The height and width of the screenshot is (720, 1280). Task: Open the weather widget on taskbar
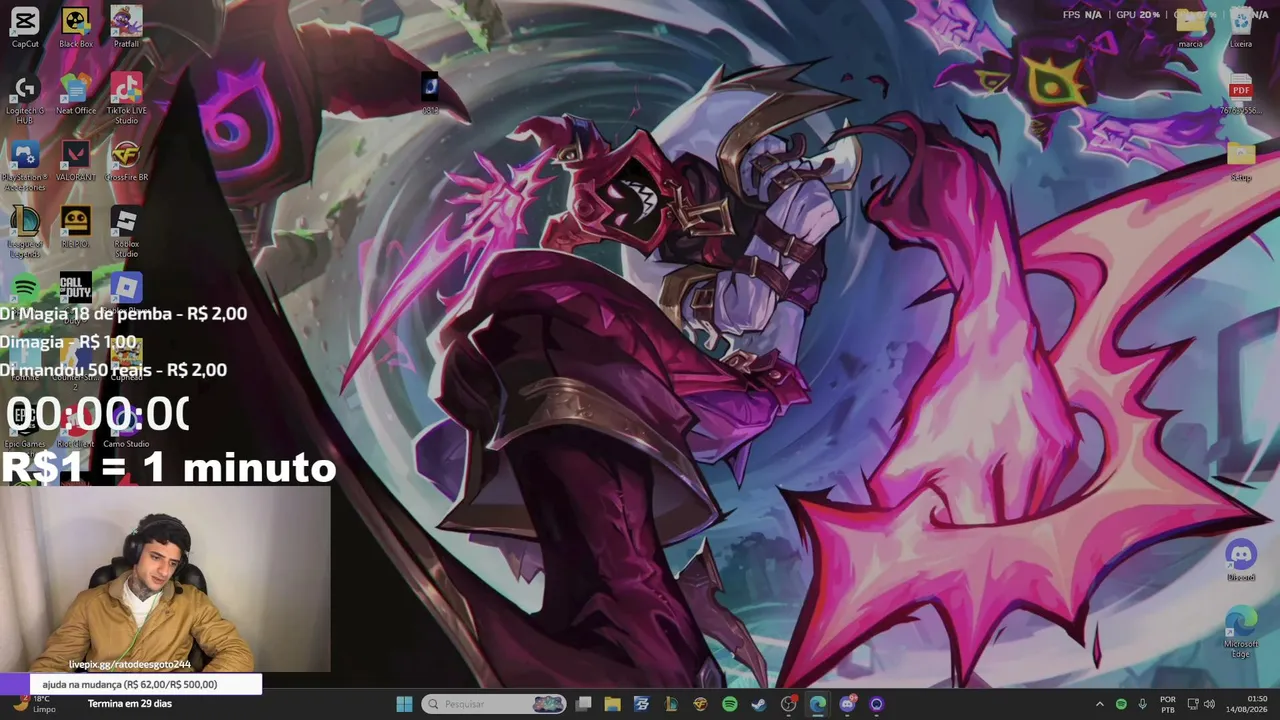32,704
